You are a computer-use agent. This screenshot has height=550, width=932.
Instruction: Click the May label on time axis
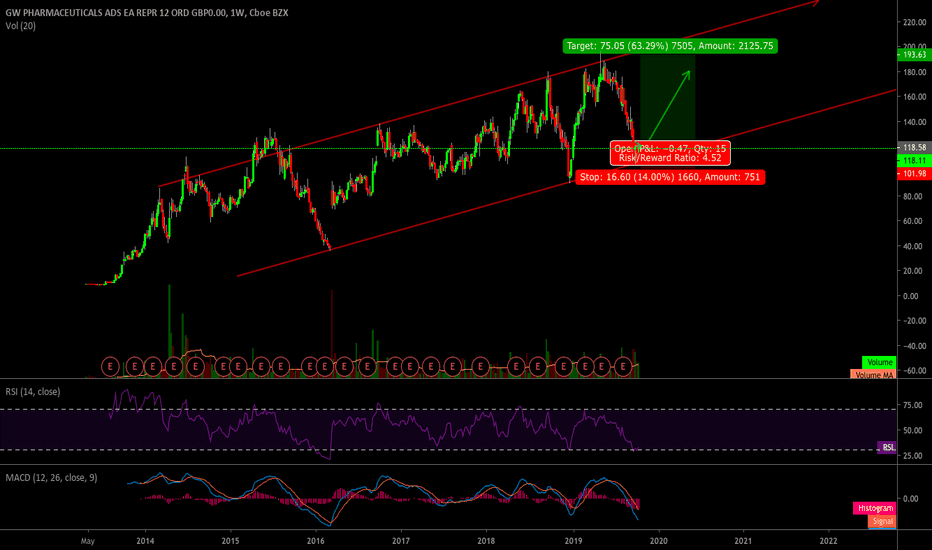tap(87, 540)
